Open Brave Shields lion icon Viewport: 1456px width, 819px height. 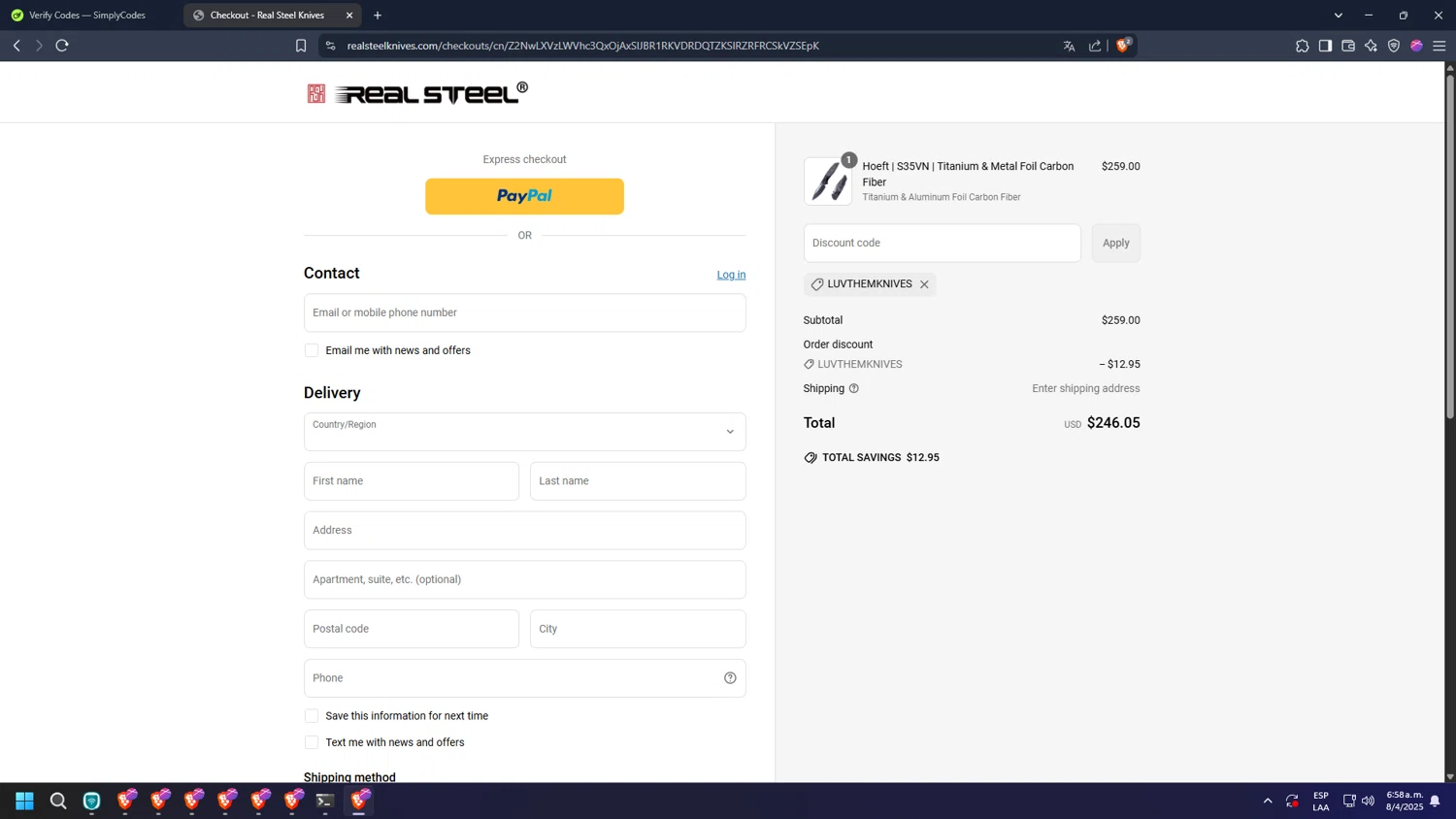[x=1123, y=45]
